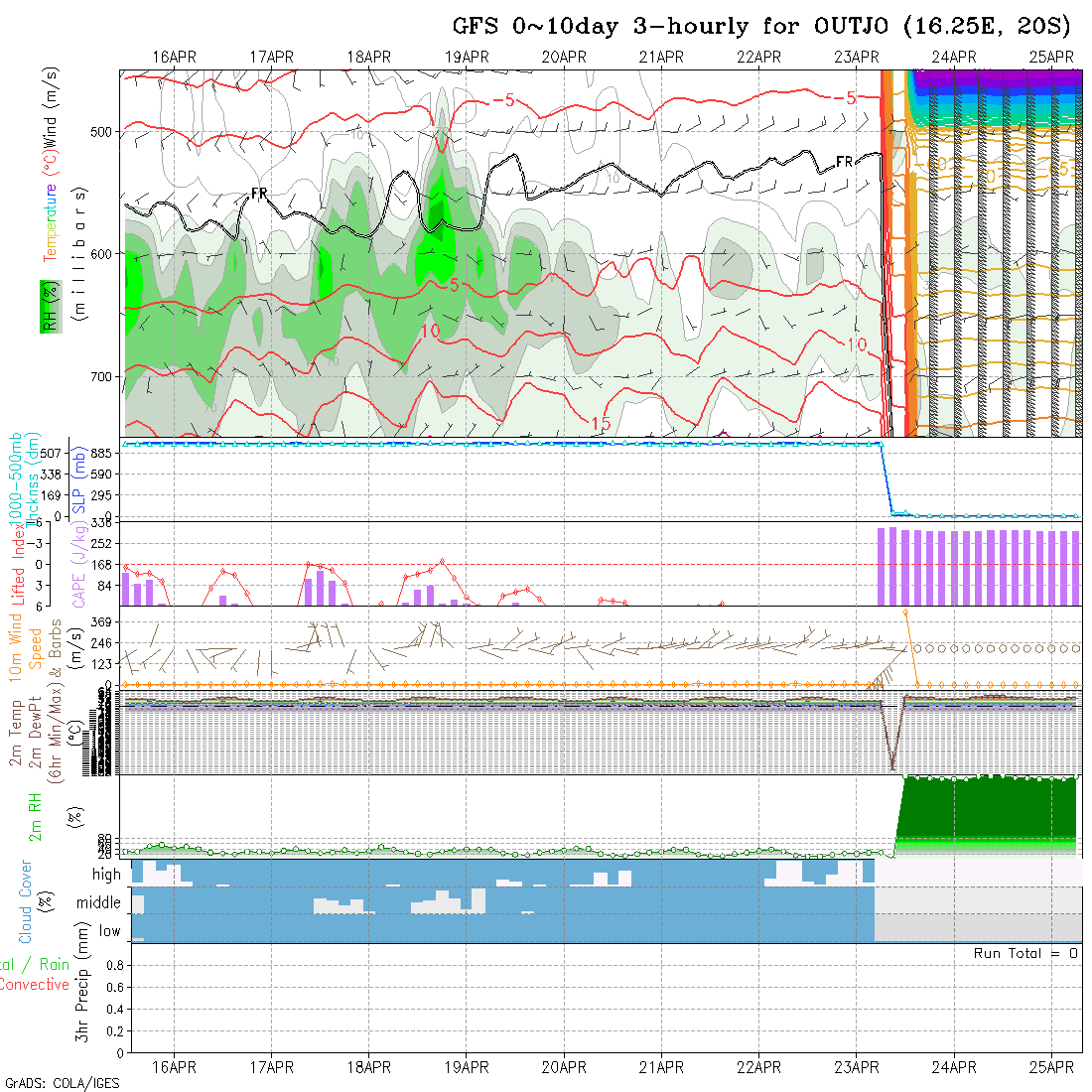The image size is (1092, 1092).
Task: Click the Cloud Cover (%) axis title
Action: [34, 901]
